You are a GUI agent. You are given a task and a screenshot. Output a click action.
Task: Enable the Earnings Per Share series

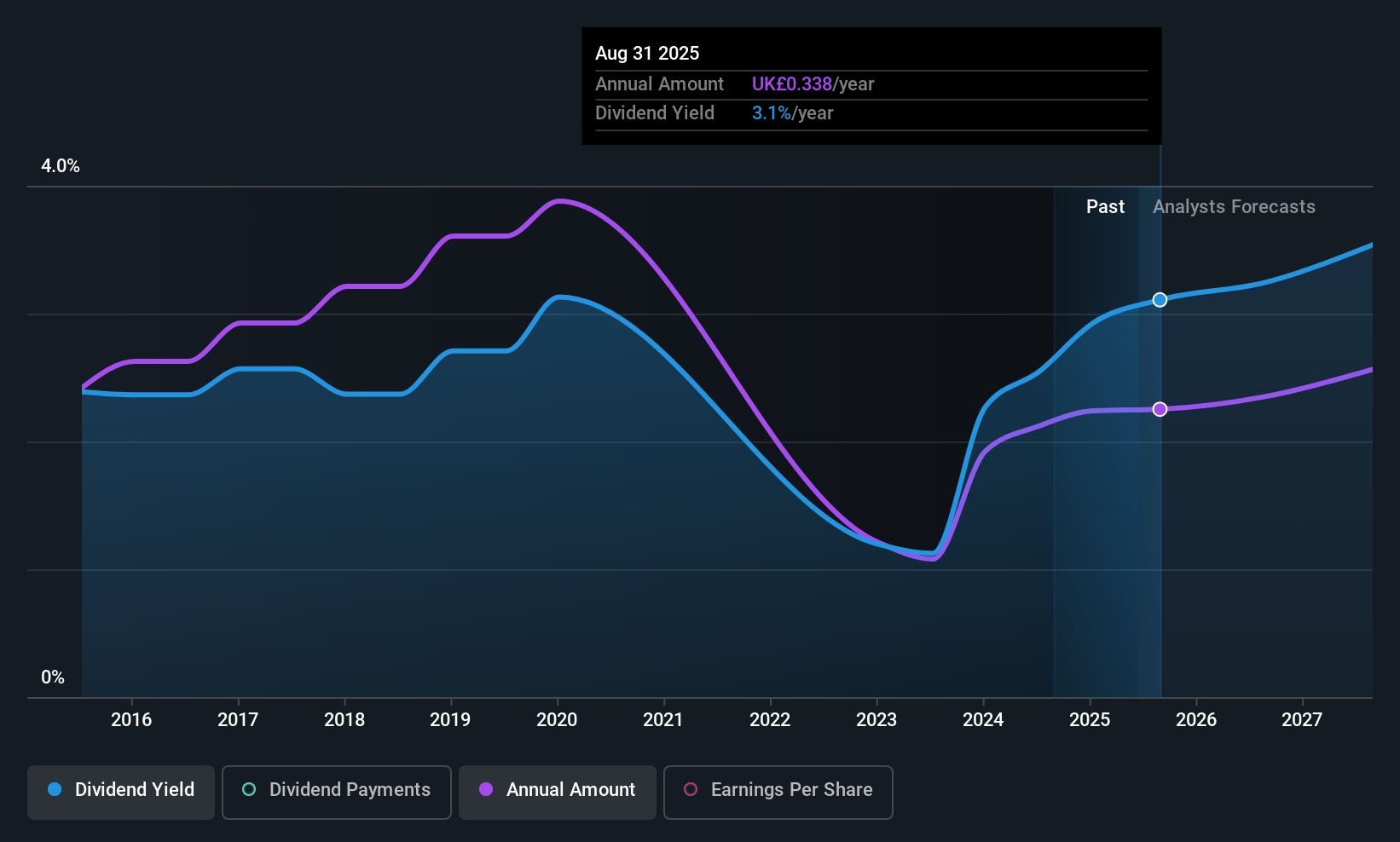pyautogui.click(x=778, y=793)
